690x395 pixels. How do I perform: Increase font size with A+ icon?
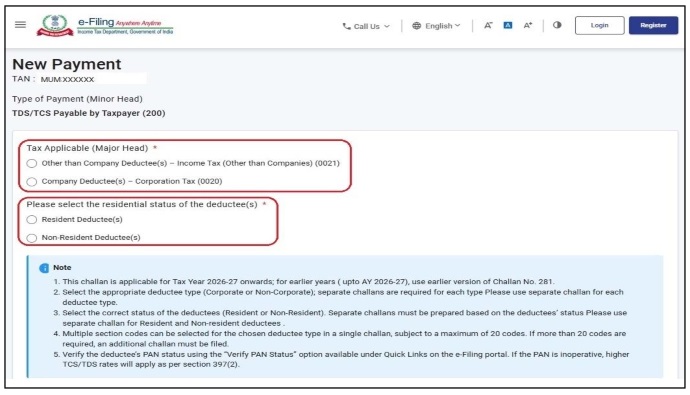[528, 26]
